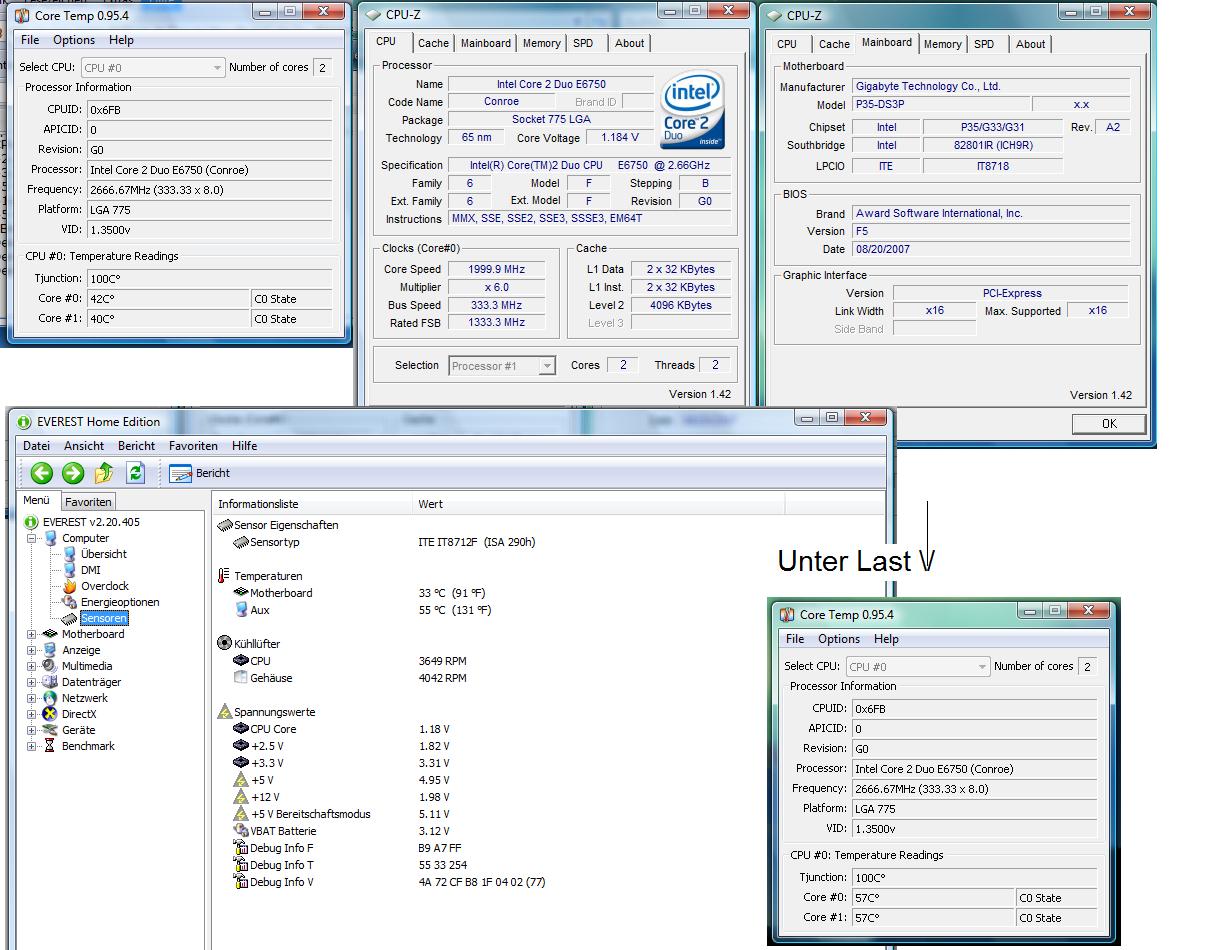Image resolution: width=1218 pixels, height=950 pixels.
Task: Expand the Motherboard tree node
Action: (x=32, y=634)
